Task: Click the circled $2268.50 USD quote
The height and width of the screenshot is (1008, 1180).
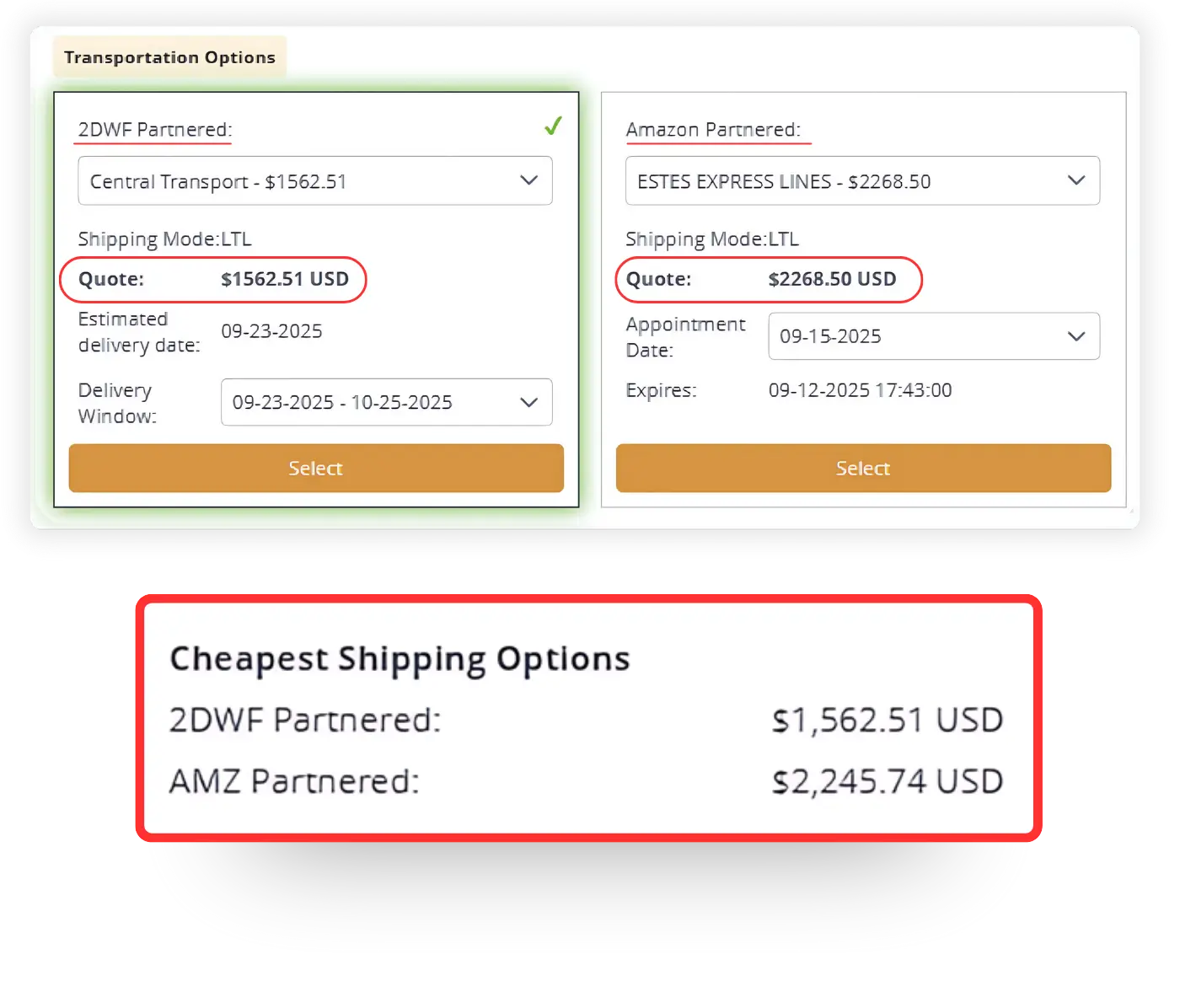Action: pos(832,279)
